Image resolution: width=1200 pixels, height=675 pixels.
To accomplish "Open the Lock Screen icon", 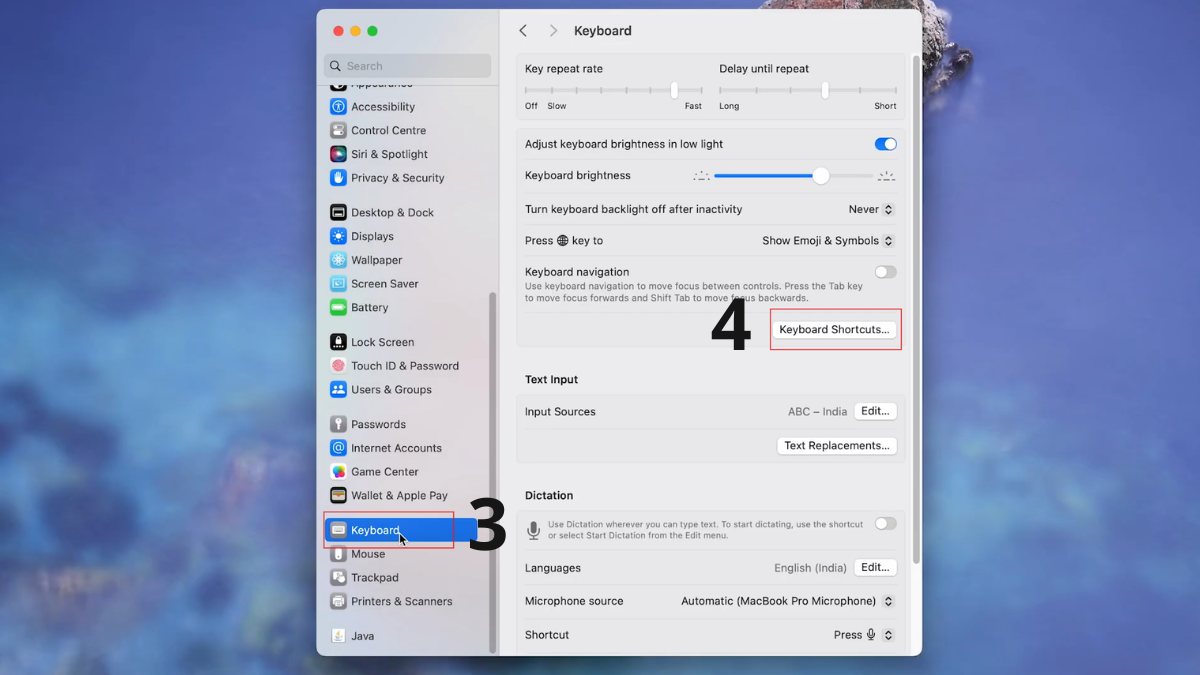I will (x=338, y=342).
